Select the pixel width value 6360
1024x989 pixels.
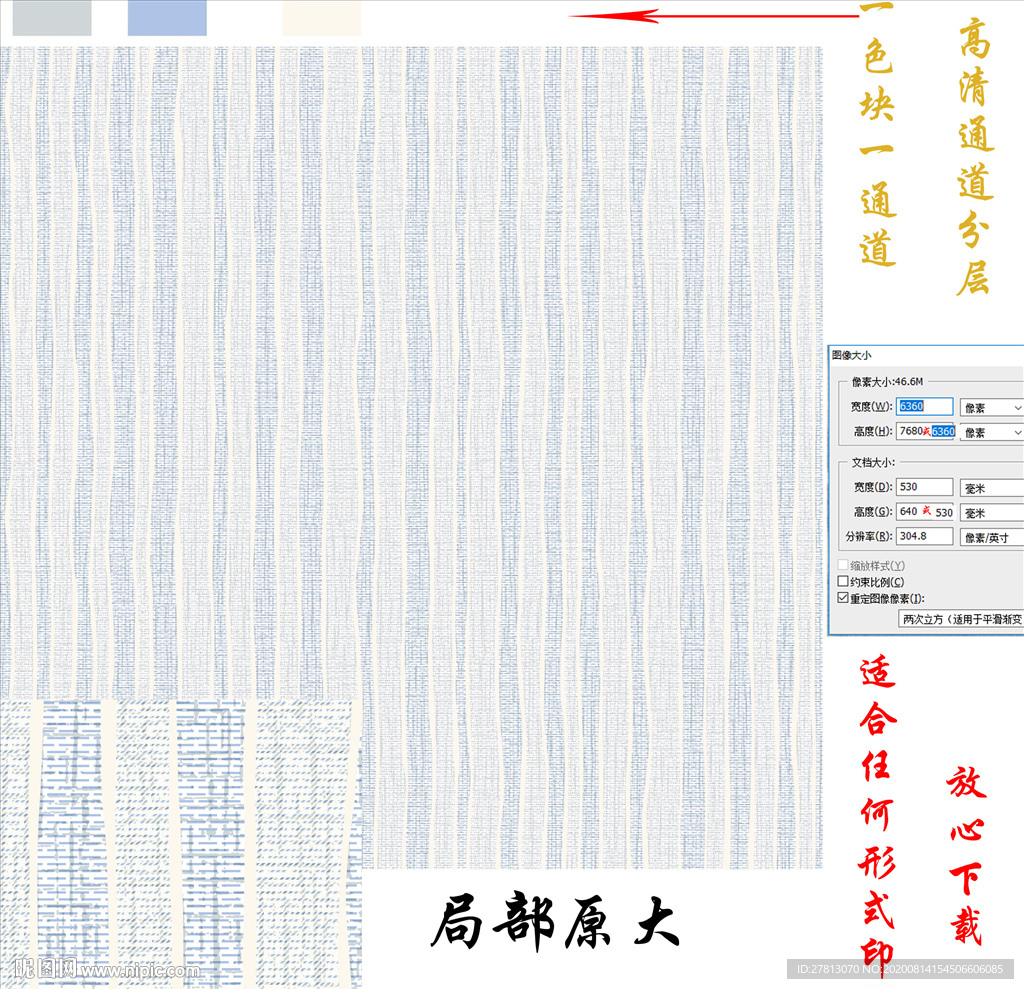tap(915, 406)
